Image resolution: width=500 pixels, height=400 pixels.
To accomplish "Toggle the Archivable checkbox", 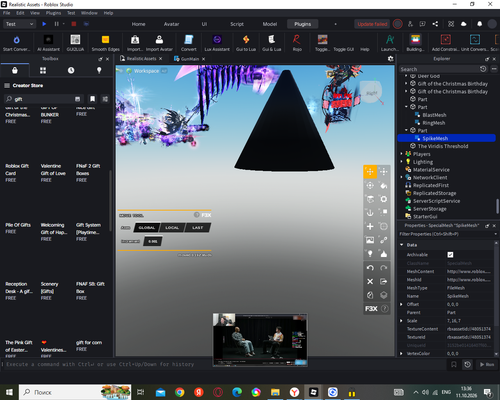I will 450,255.
